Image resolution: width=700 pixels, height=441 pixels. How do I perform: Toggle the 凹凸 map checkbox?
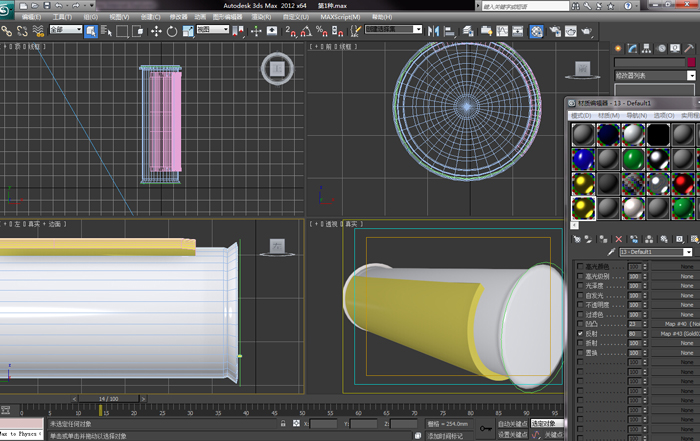[580, 324]
